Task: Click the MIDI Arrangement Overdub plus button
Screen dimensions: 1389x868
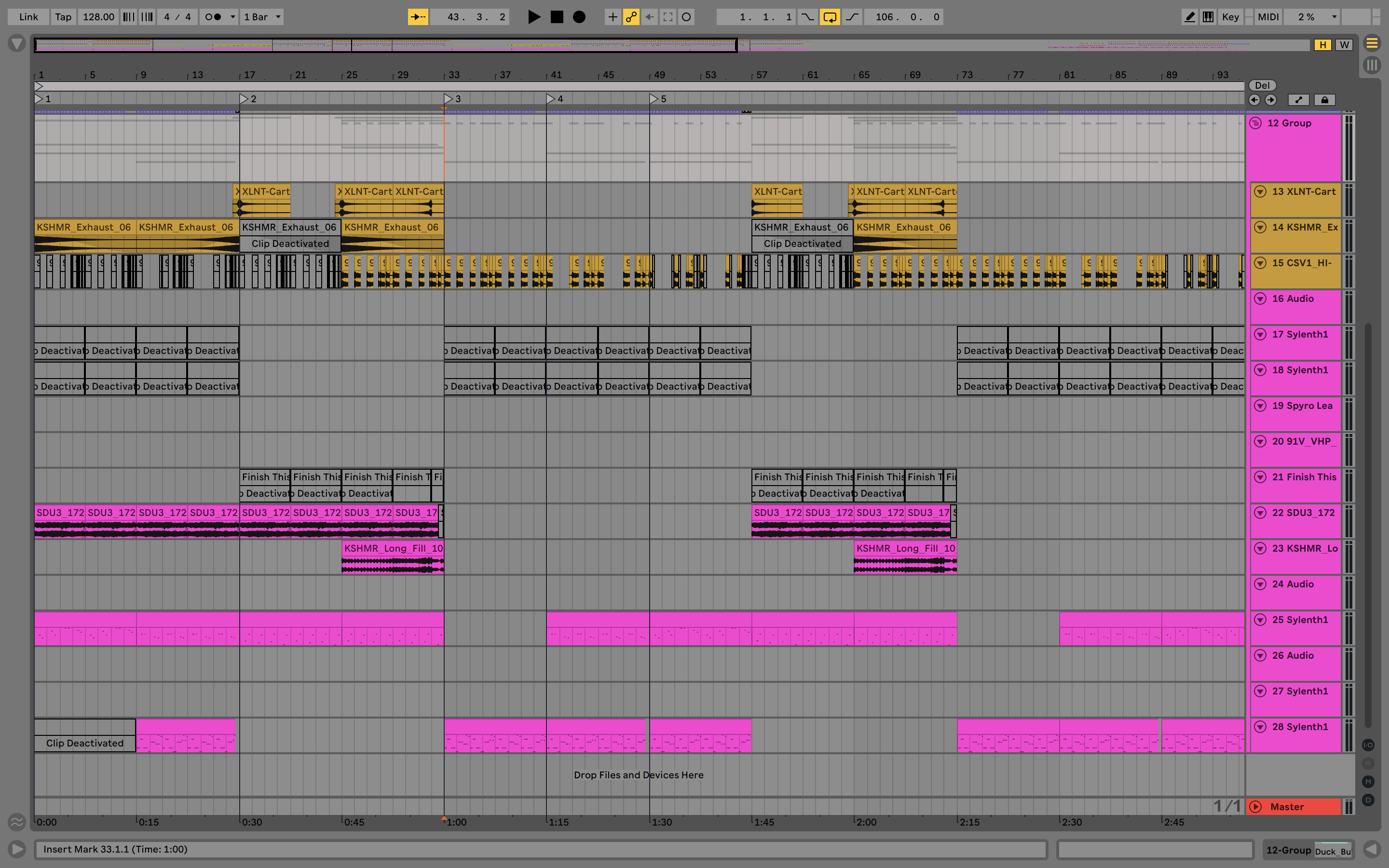Action: [613, 17]
